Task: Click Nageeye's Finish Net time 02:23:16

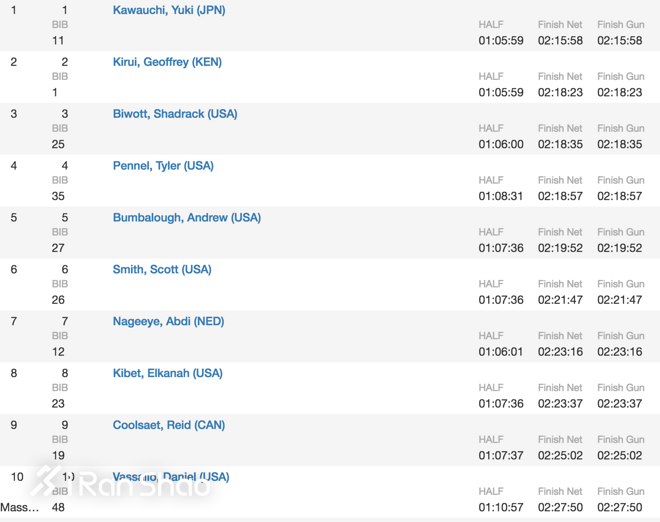Action: 560,353
